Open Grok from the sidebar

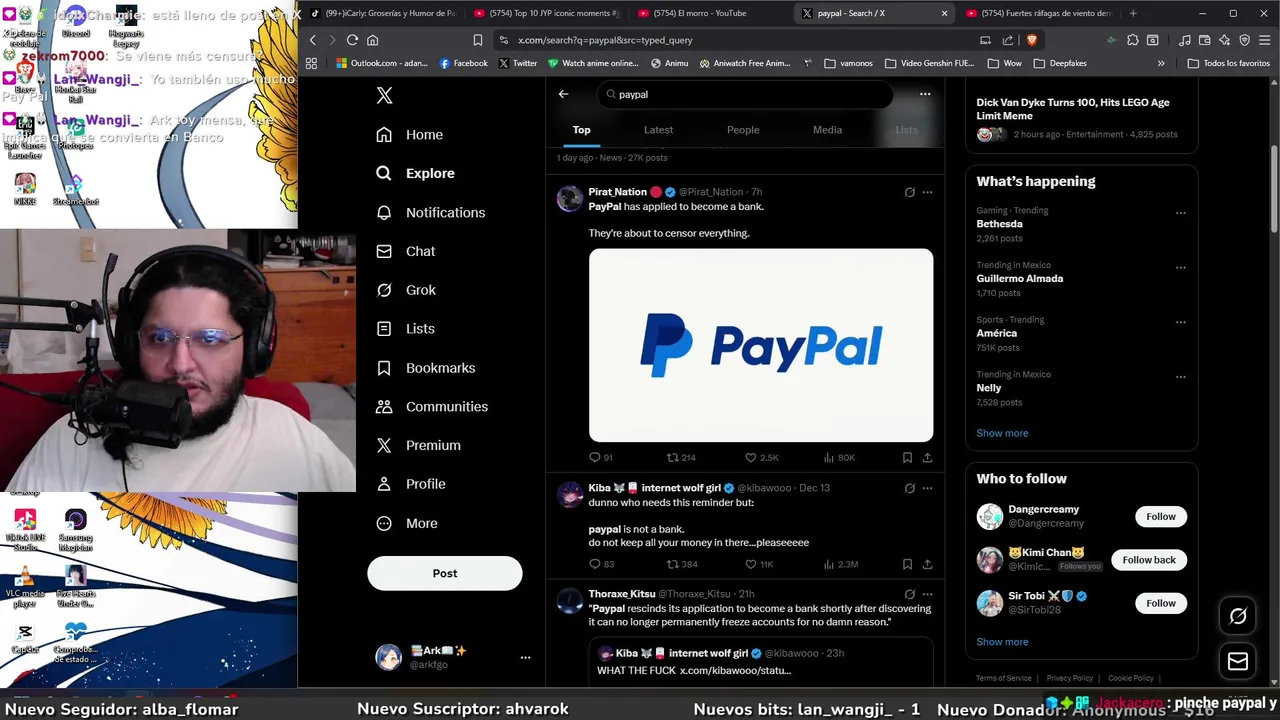(x=406, y=290)
